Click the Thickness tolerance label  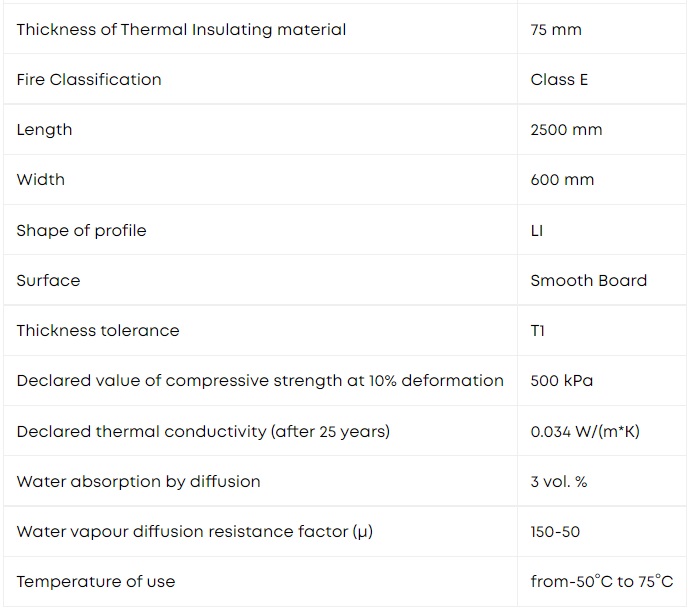click(98, 330)
